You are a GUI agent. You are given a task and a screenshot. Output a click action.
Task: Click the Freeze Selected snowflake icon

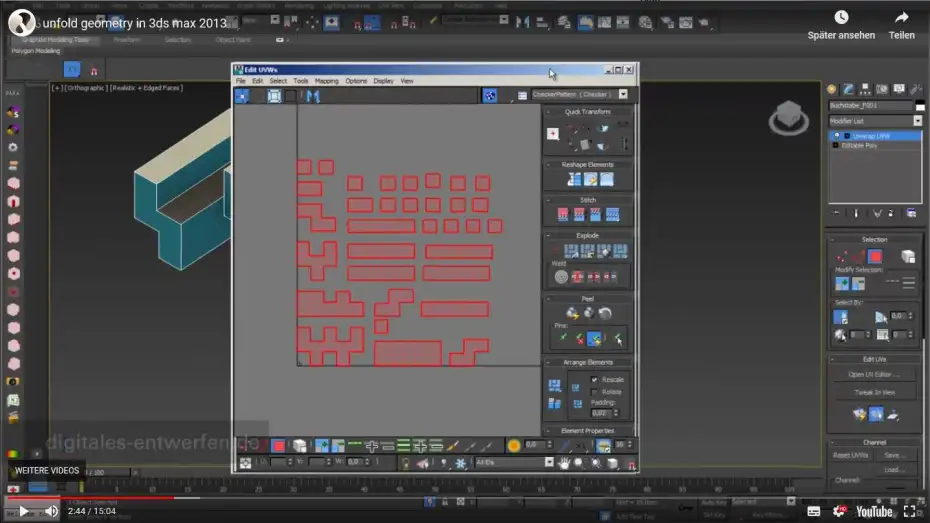pyautogui.click(x=460, y=463)
